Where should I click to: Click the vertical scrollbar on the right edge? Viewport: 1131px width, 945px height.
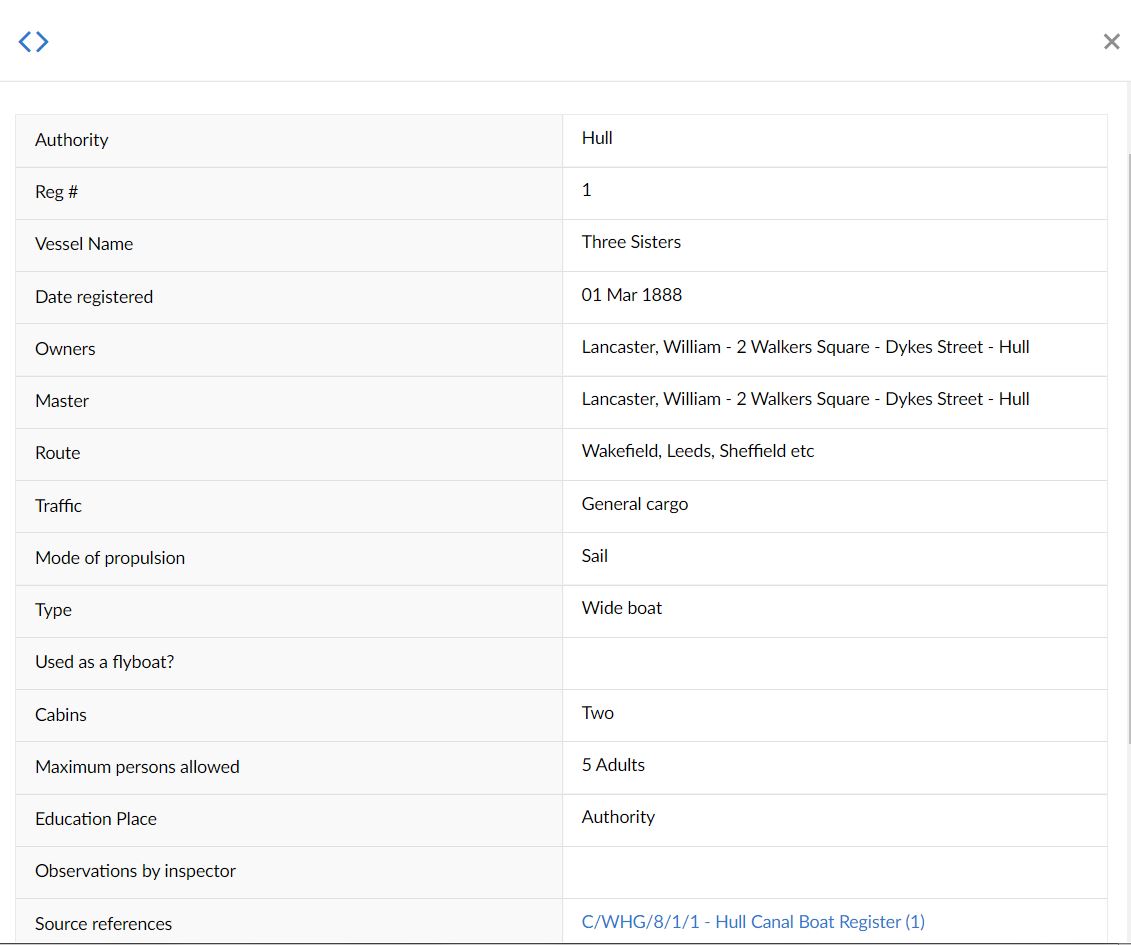(x=1129, y=500)
